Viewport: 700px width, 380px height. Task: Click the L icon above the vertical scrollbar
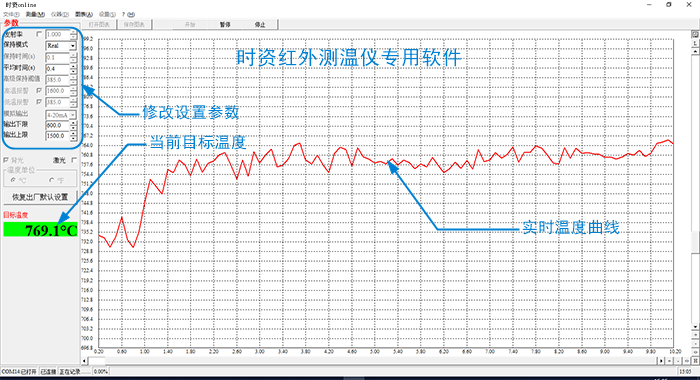coord(695,43)
